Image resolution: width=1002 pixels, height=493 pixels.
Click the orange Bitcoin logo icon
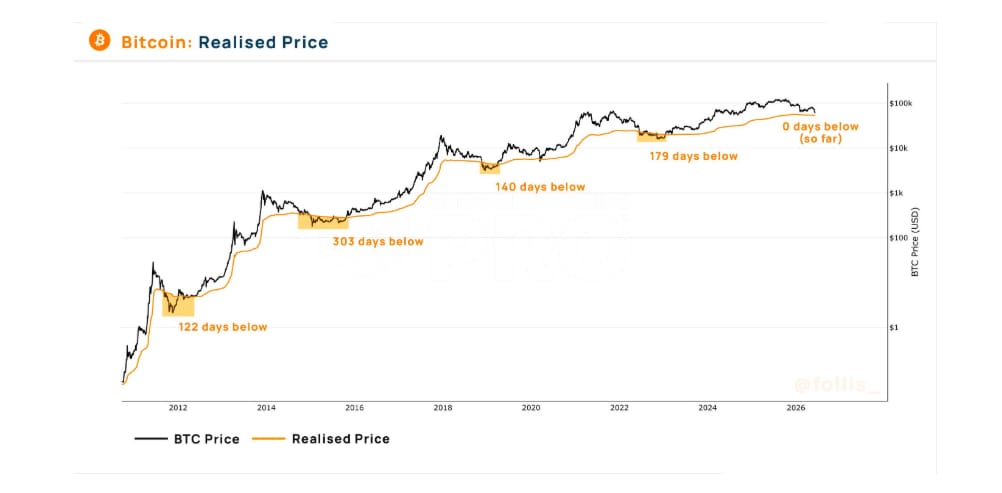pyautogui.click(x=100, y=40)
